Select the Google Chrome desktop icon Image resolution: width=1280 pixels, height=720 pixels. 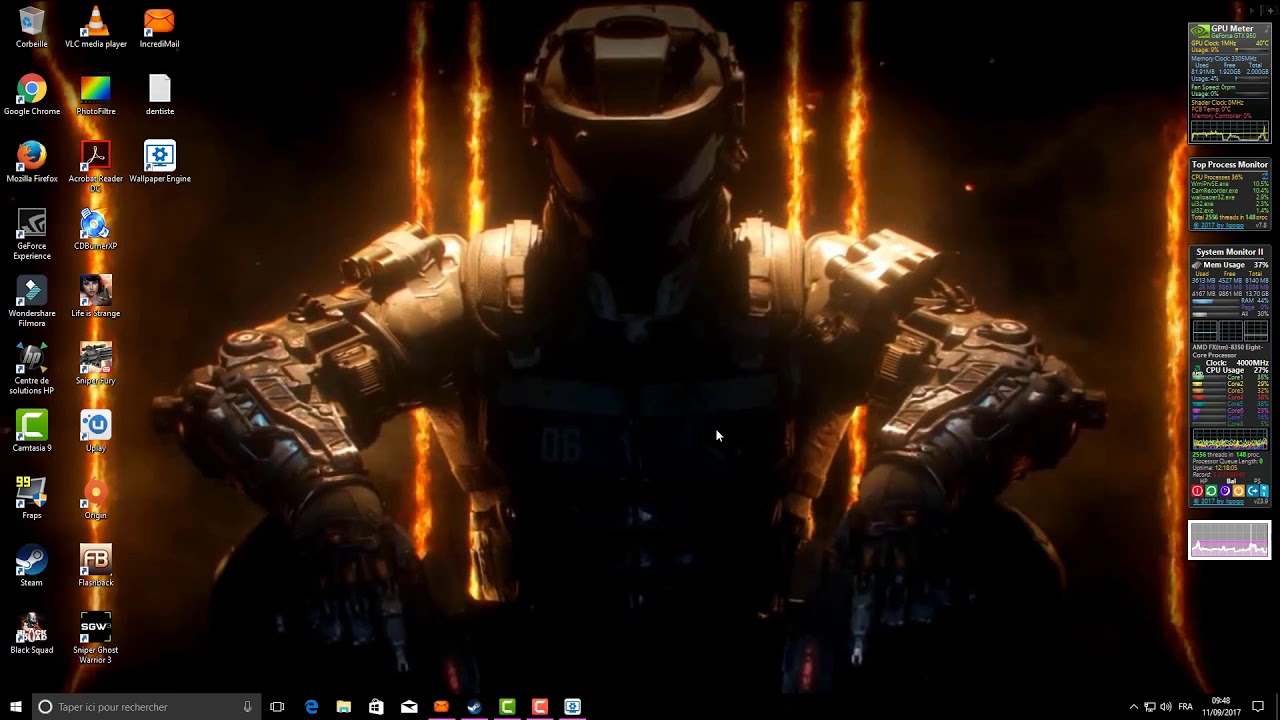pos(32,95)
